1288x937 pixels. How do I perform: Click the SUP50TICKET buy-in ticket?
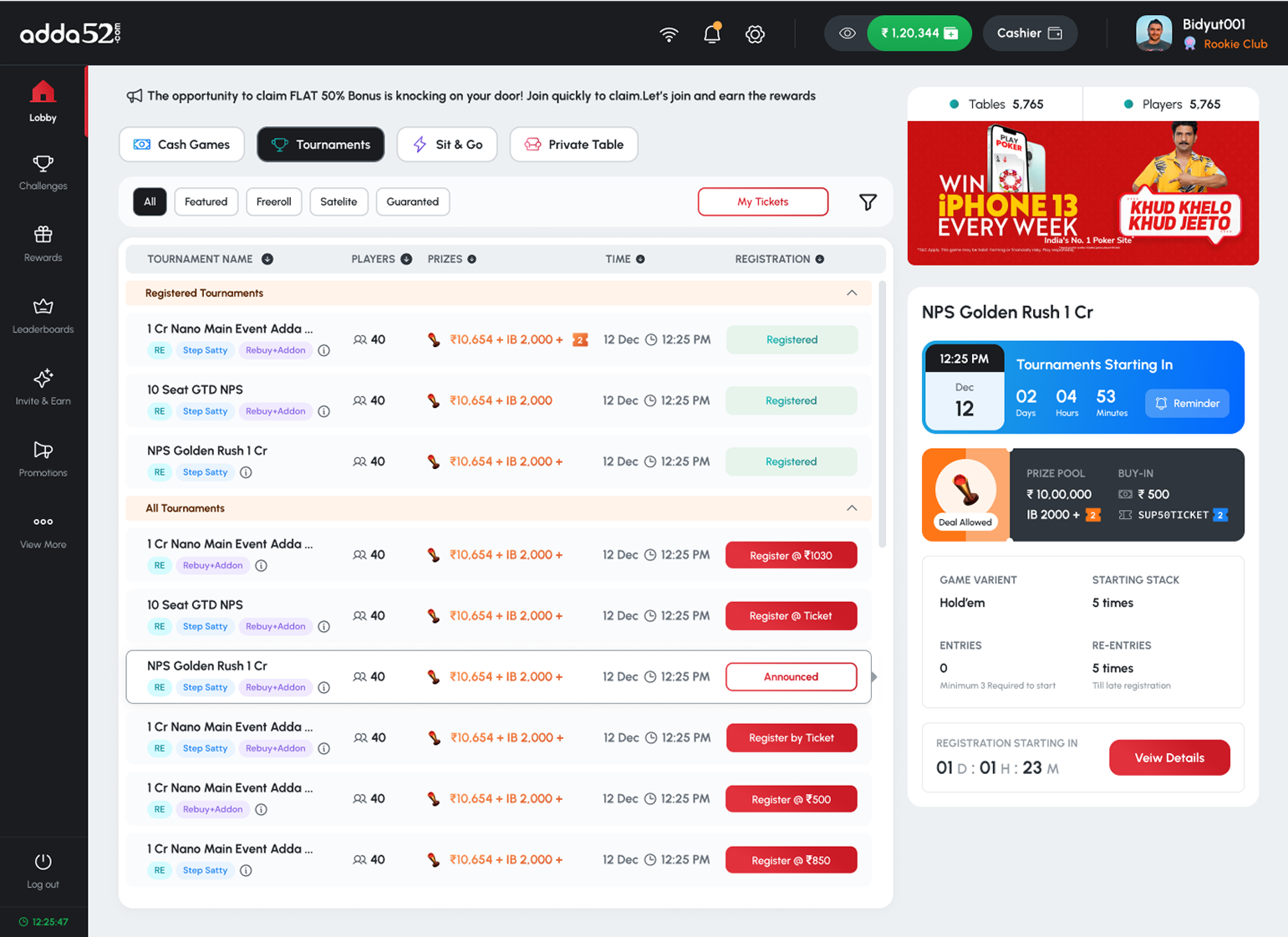coord(1173,515)
